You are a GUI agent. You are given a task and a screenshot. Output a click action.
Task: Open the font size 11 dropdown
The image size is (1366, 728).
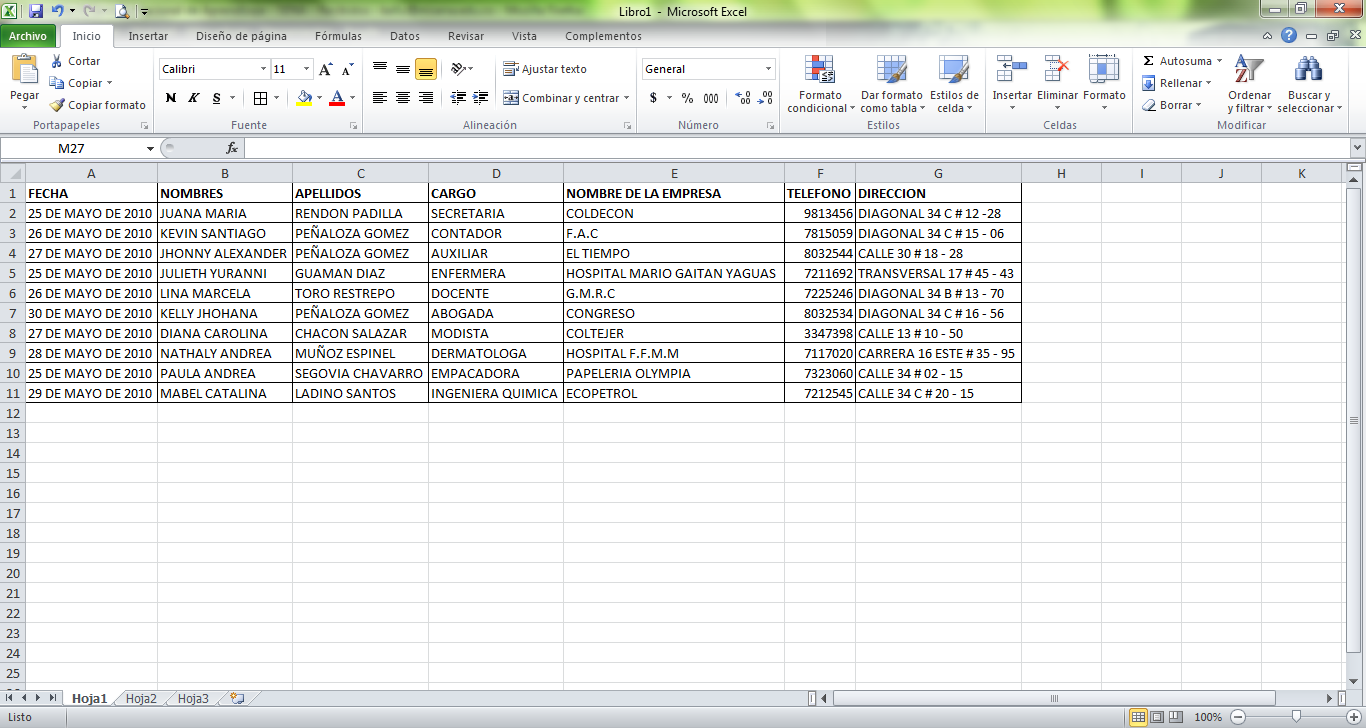307,69
